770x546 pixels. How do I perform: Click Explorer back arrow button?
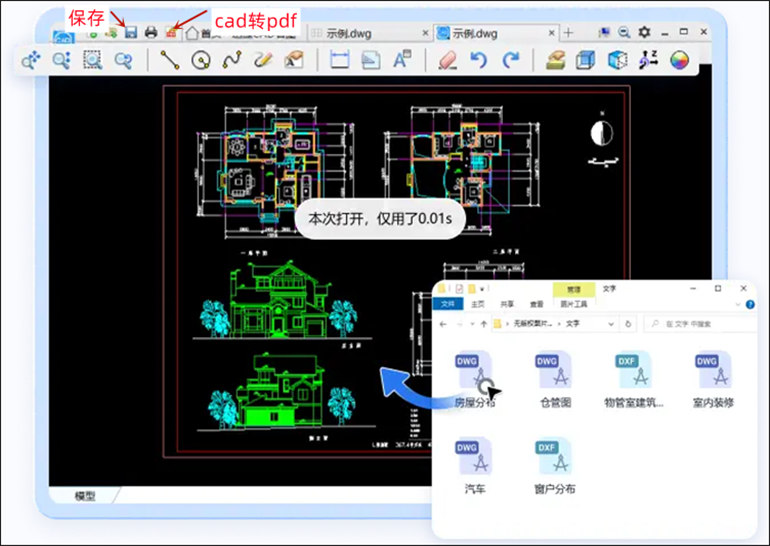(x=443, y=324)
